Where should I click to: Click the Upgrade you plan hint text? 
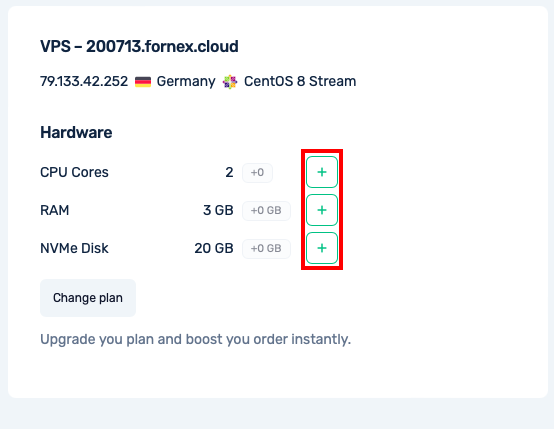pyautogui.click(x=195, y=339)
